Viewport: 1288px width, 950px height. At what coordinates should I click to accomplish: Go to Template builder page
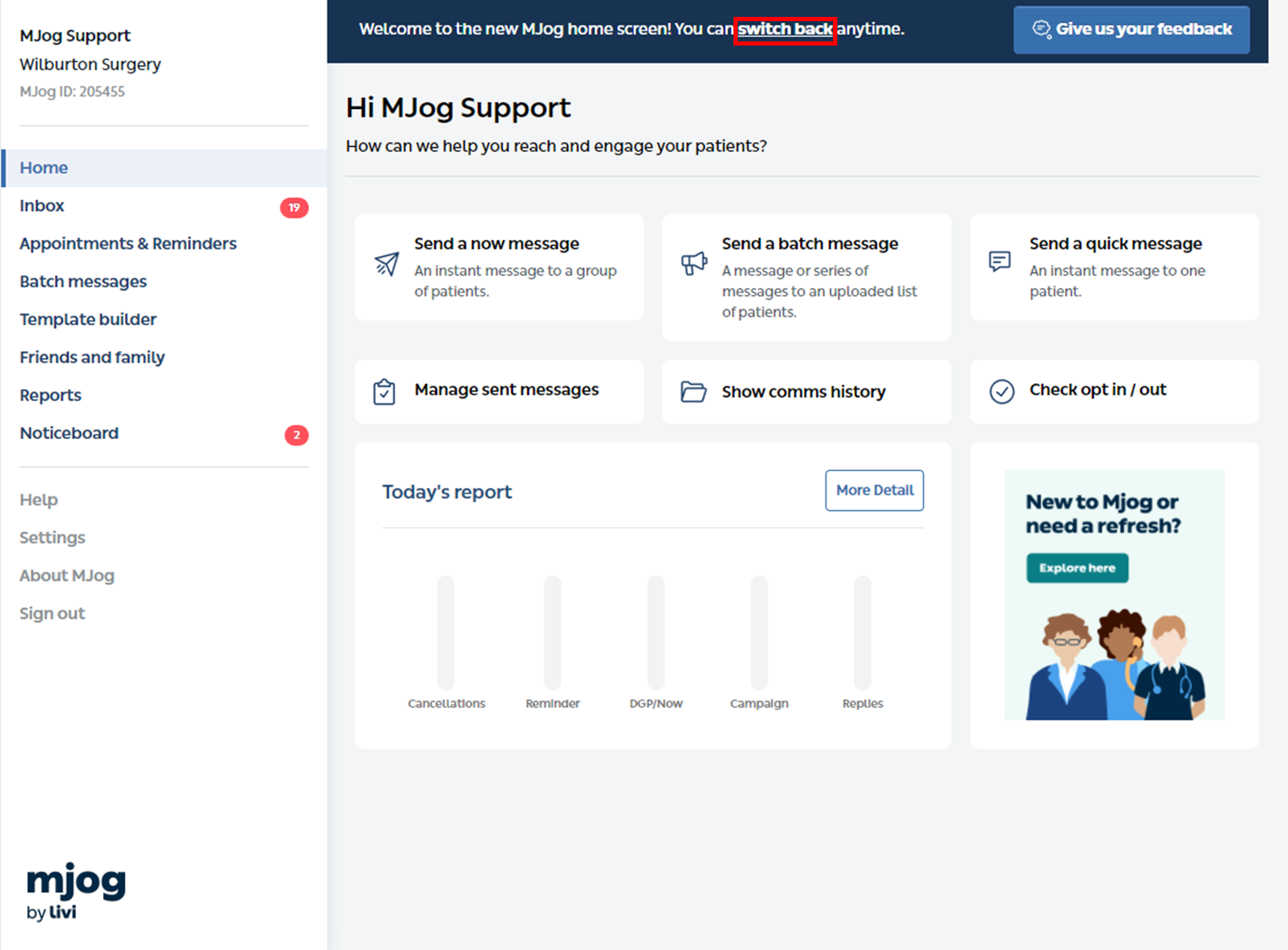88,319
